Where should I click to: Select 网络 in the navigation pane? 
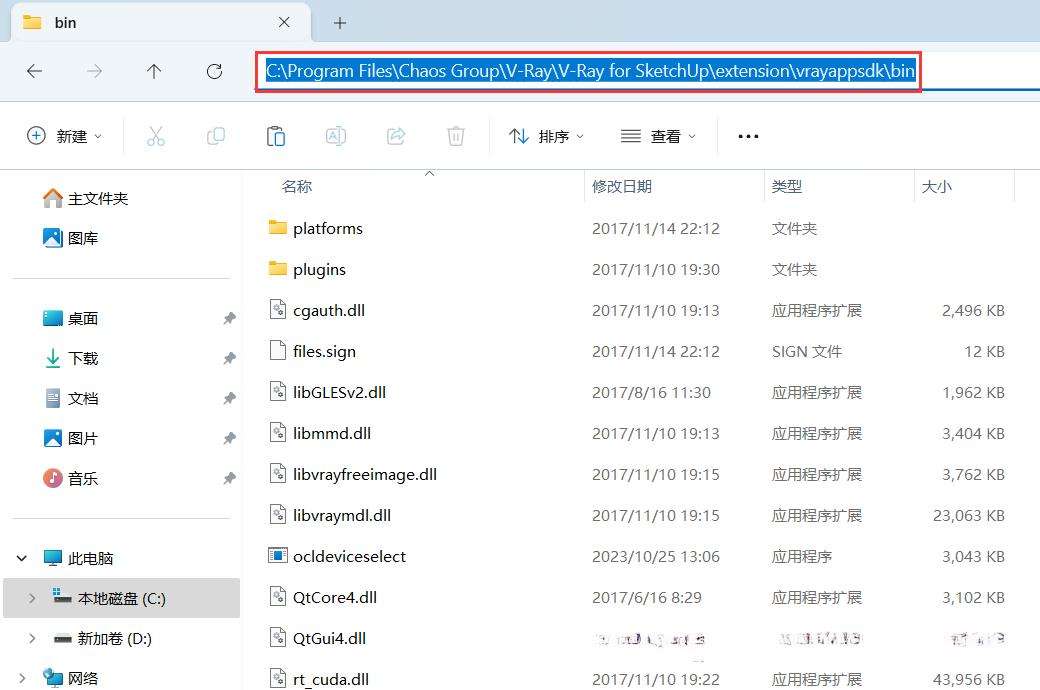(70, 678)
